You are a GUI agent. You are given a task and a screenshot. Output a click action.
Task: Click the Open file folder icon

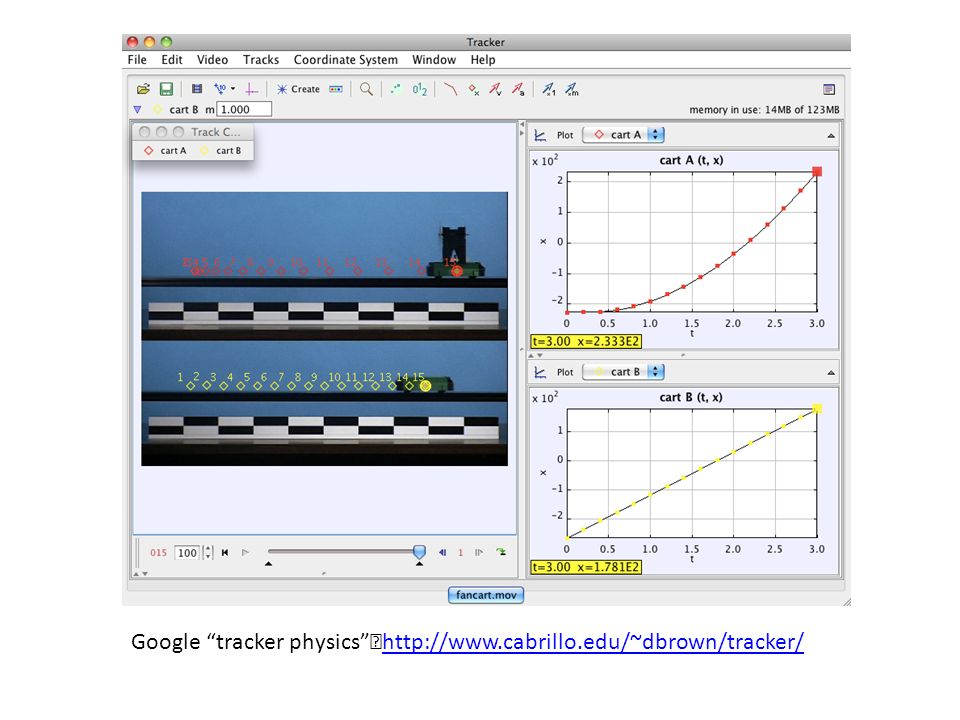tap(143, 89)
